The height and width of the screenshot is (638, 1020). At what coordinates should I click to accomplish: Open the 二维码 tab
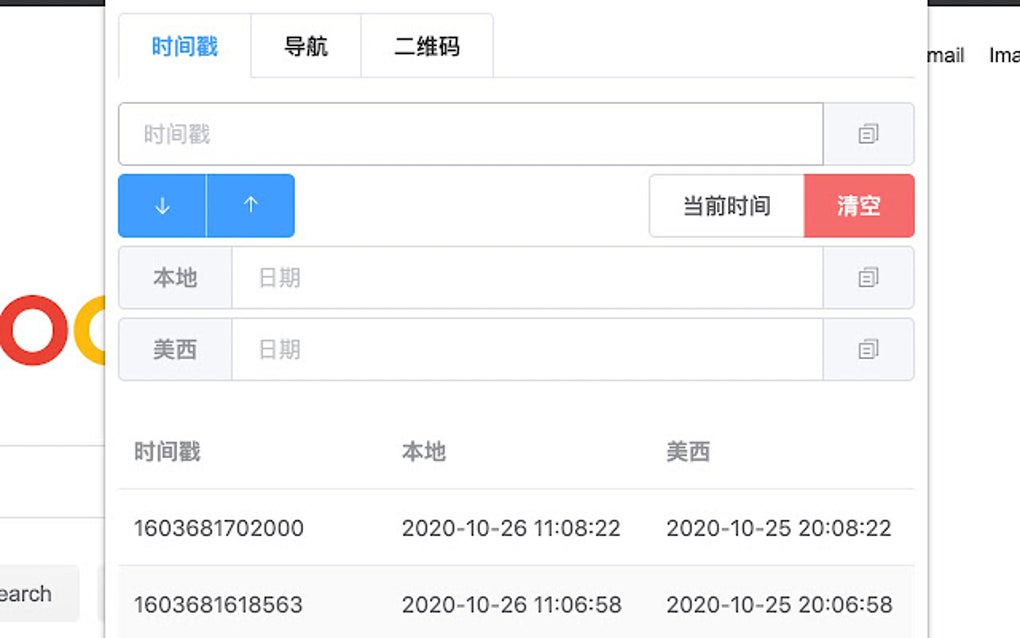(x=426, y=45)
